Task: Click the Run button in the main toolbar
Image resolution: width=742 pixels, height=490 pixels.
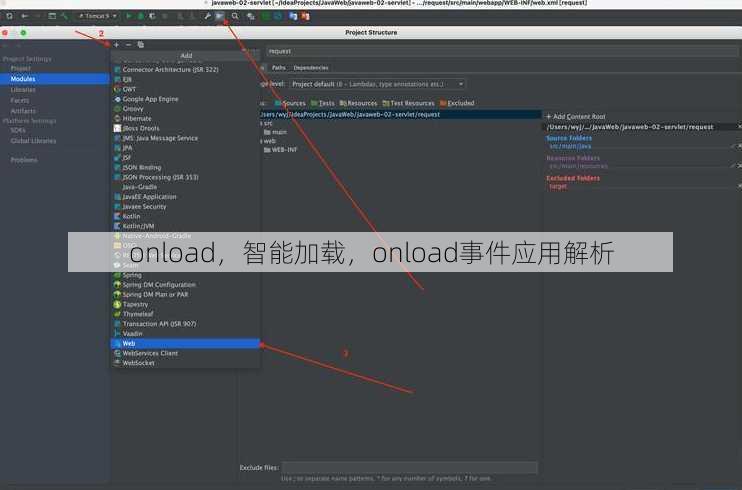Action: (128, 16)
